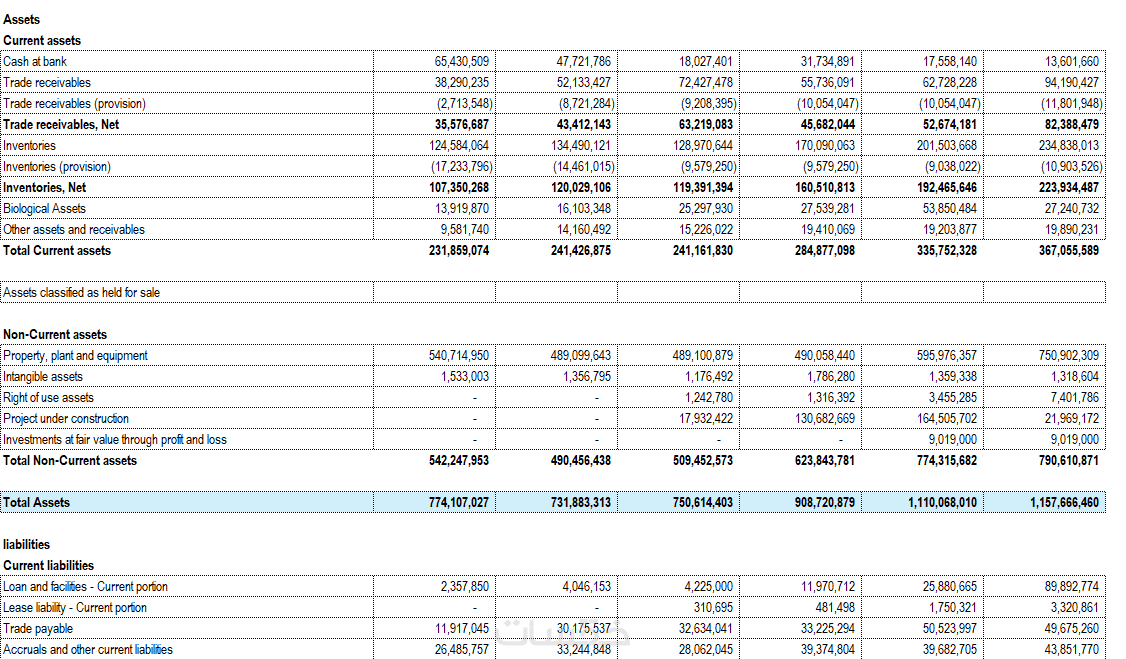
Task: Select 'Assets classified as held for sale' cell
Action: pyautogui.click(x=187, y=292)
